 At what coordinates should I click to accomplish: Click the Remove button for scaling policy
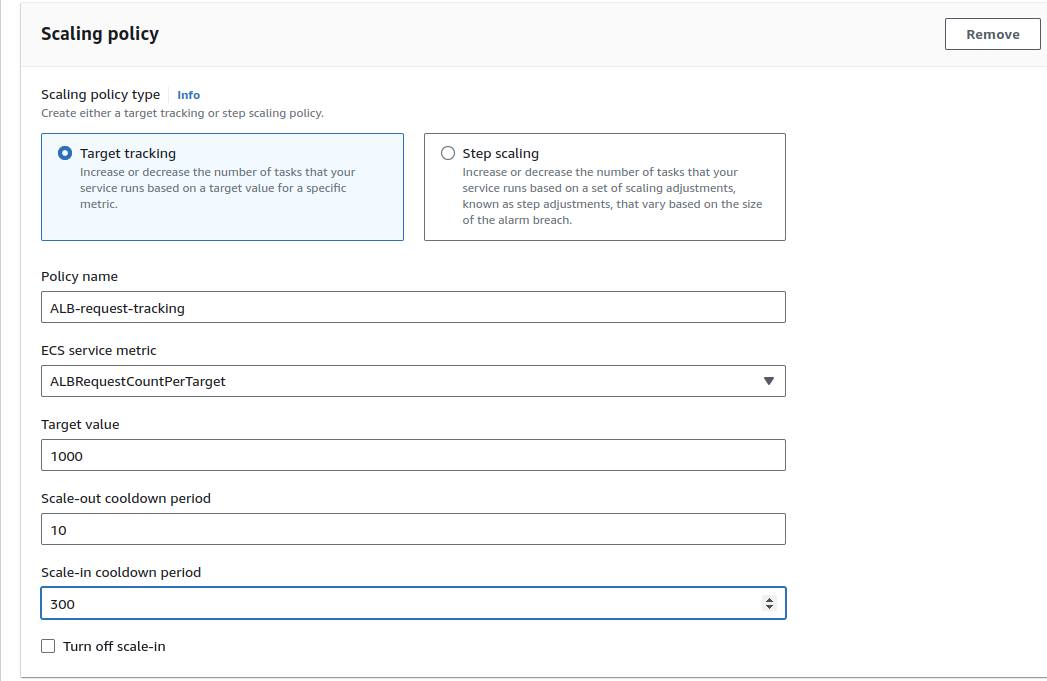[x=992, y=34]
